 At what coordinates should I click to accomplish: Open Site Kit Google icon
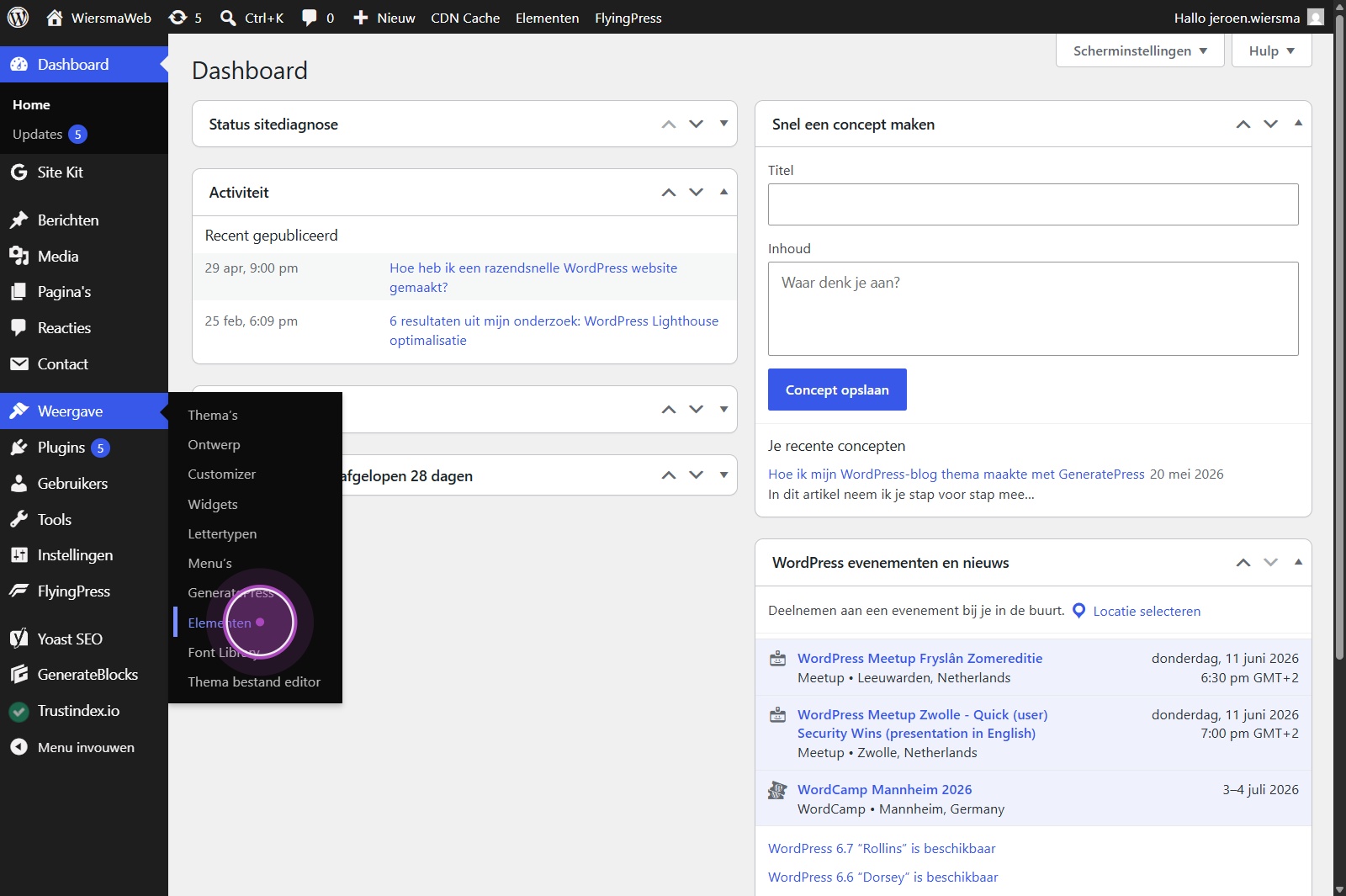[19, 172]
